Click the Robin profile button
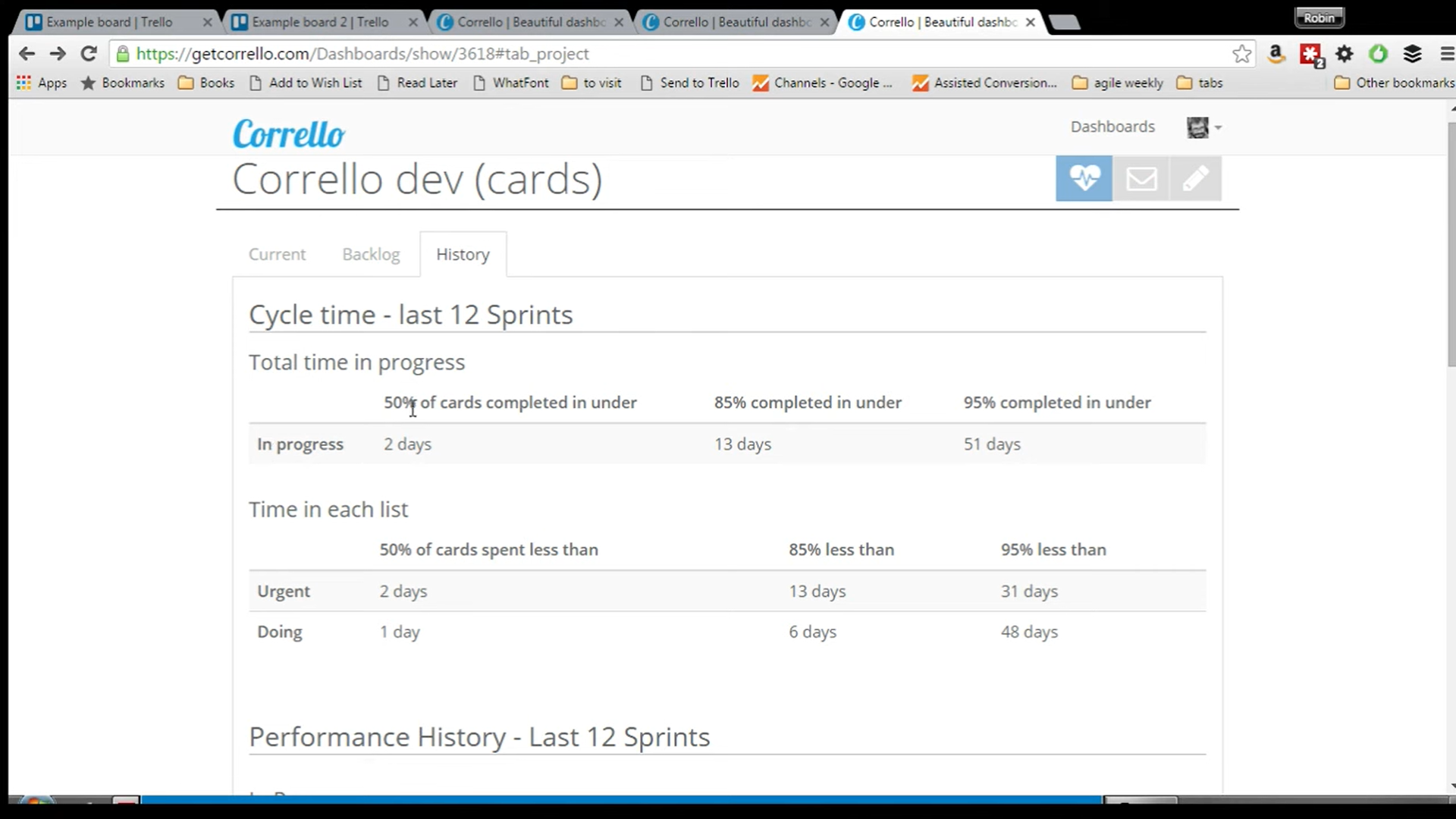The image size is (1456, 819). tap(1319, 17)
